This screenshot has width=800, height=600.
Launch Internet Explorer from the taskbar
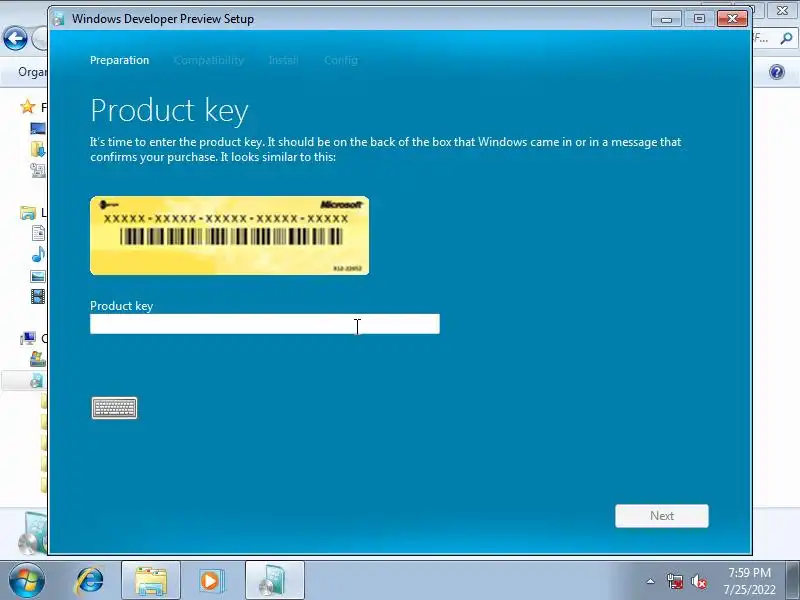click(x=89, y=581)
